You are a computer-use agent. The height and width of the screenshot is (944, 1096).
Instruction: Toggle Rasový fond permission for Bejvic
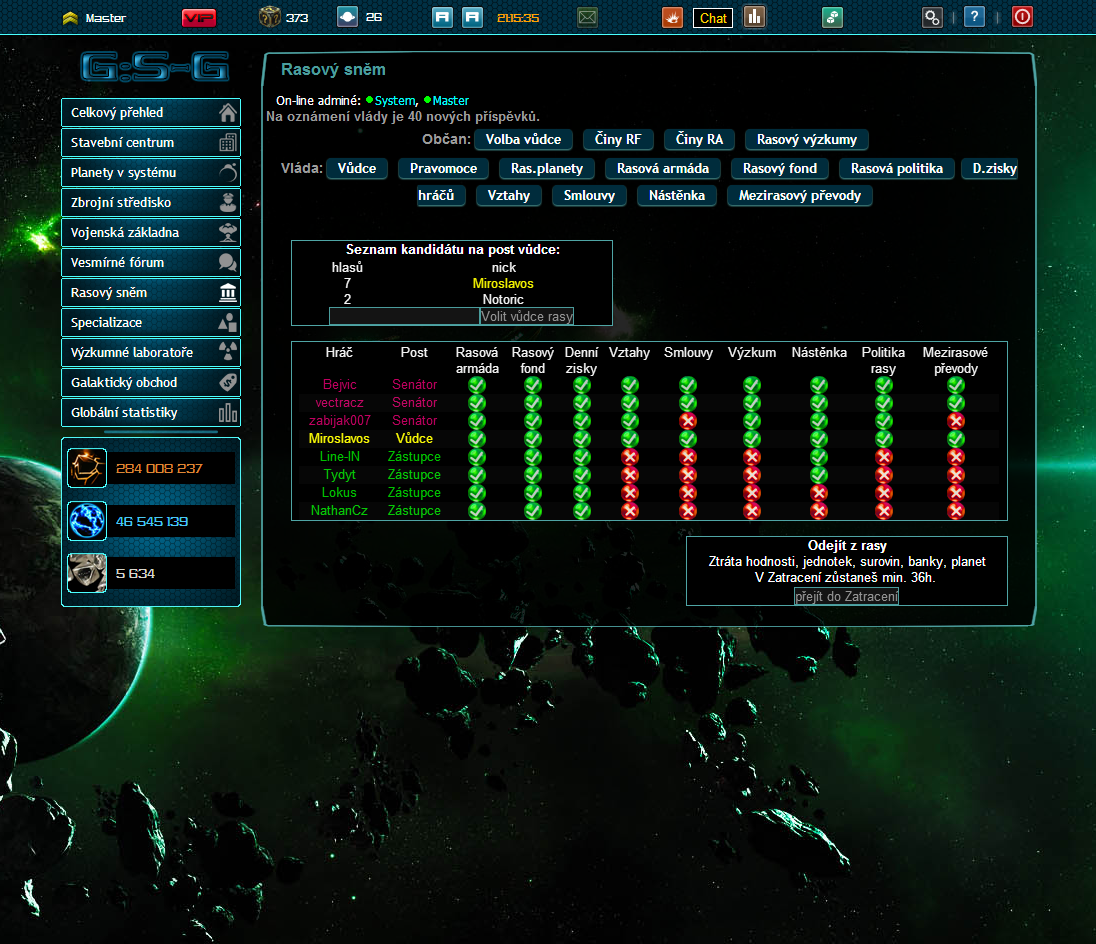click(x=533, y=385)
